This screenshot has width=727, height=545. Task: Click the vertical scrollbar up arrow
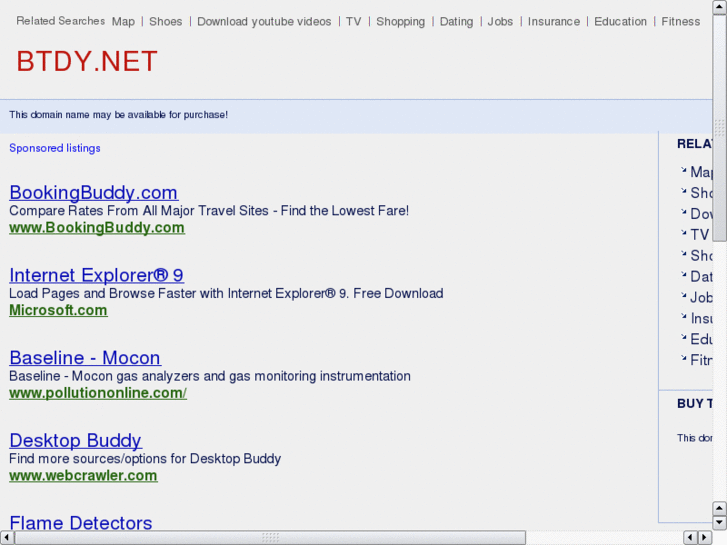click(719, 7)
